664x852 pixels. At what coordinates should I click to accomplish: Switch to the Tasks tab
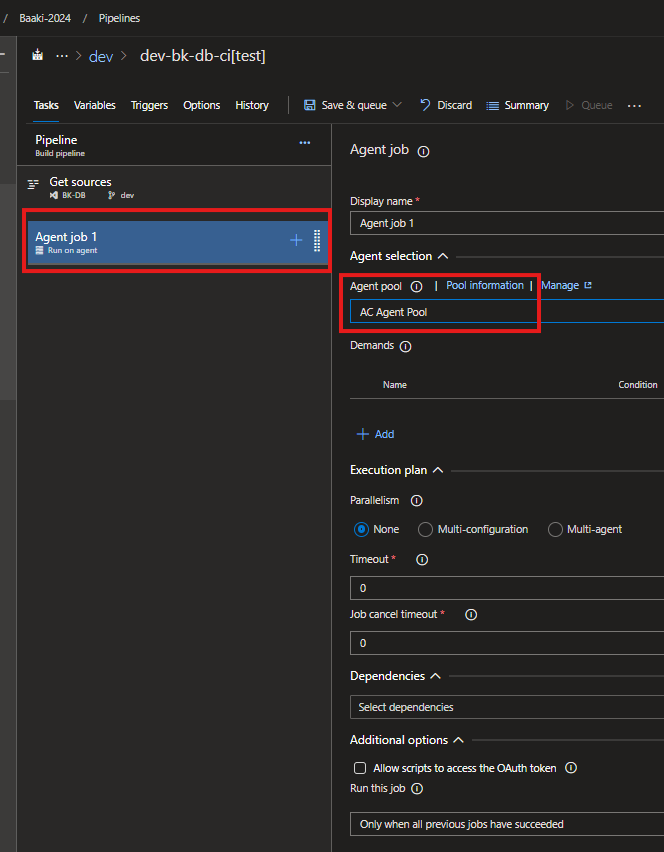(46, 105)
